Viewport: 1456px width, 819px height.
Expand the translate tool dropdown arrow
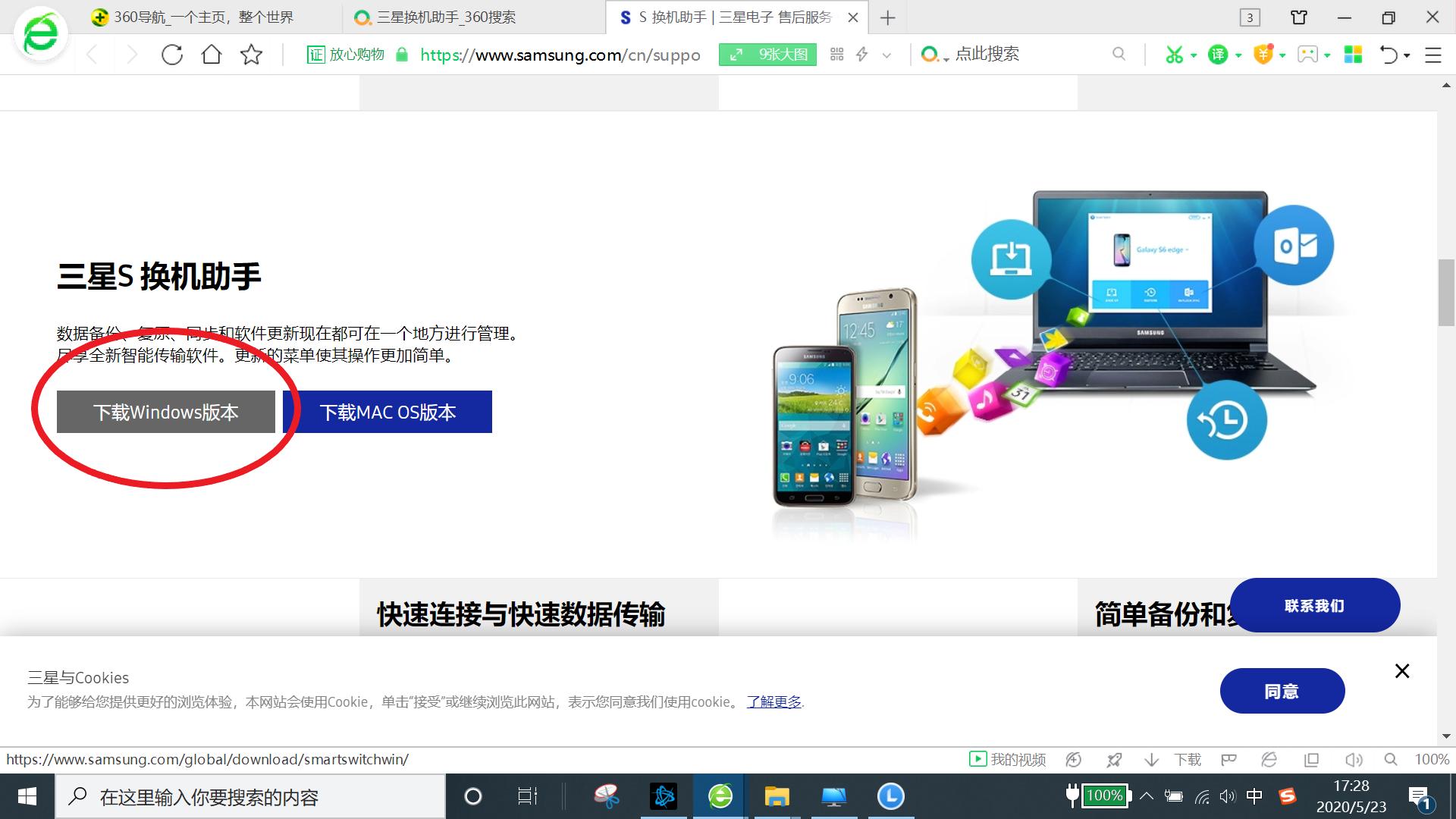click(1238, 55)
